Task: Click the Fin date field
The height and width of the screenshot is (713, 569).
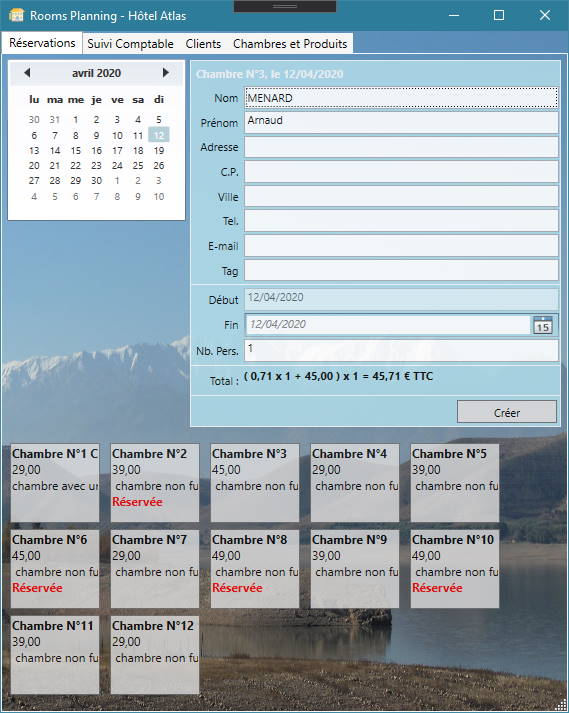Action: coord(388,325)
